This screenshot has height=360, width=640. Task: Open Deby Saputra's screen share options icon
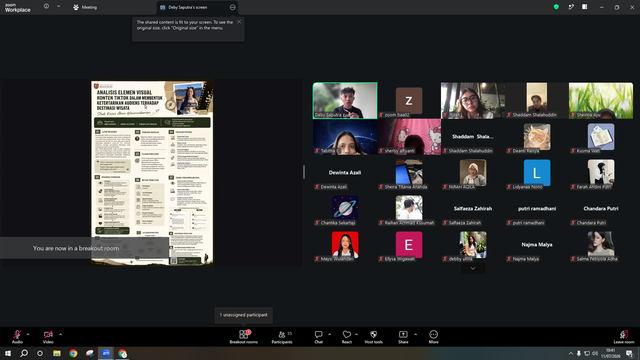point(232,7)
